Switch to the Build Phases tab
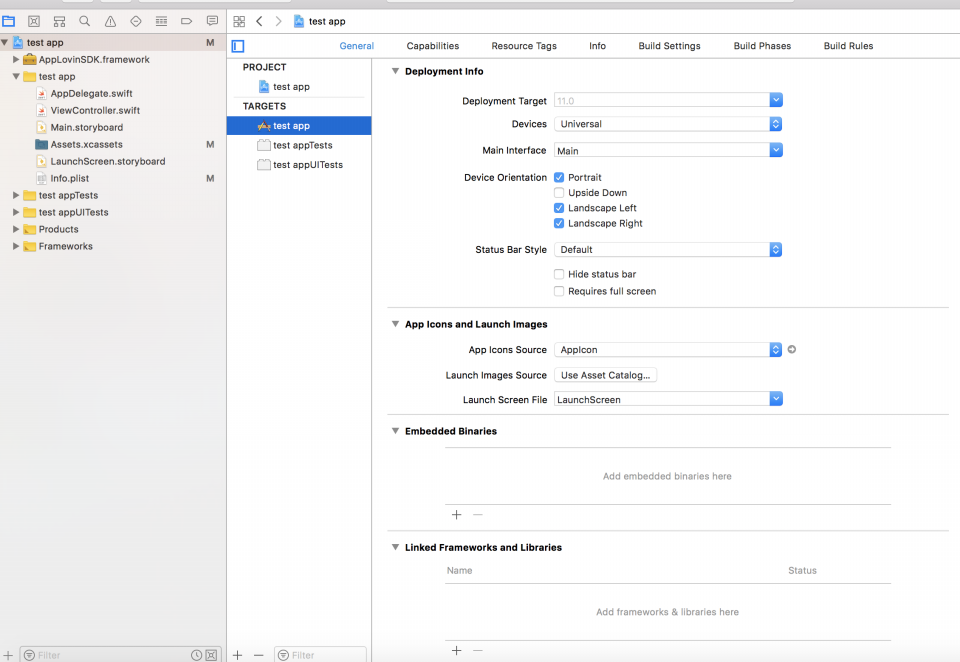Viewport: 960px width, 662px height. [x=762, y=46]
